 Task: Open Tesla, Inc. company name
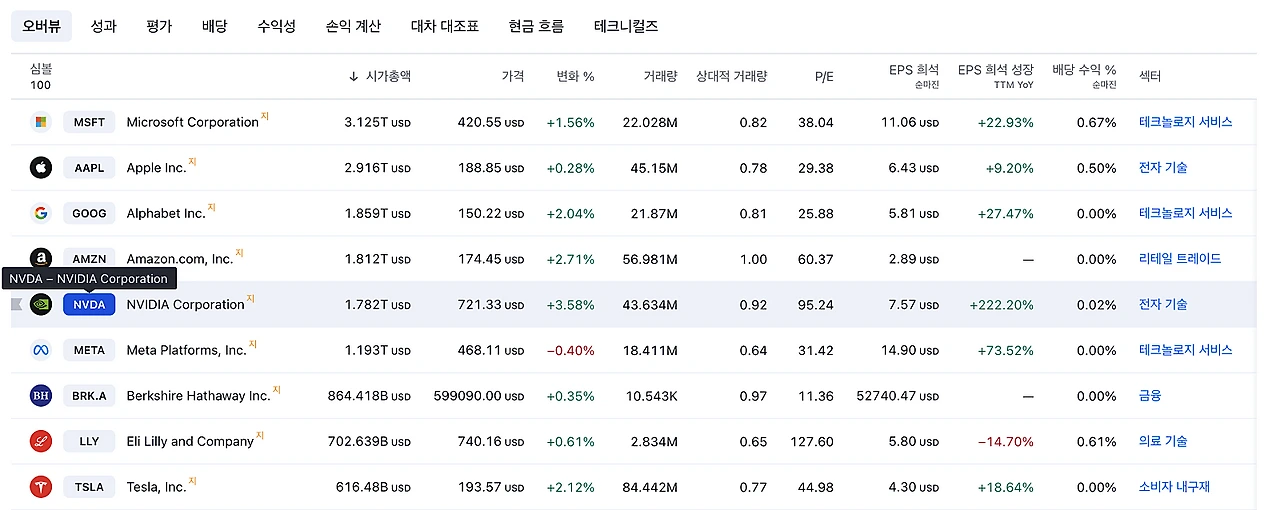tap(156, 487)
